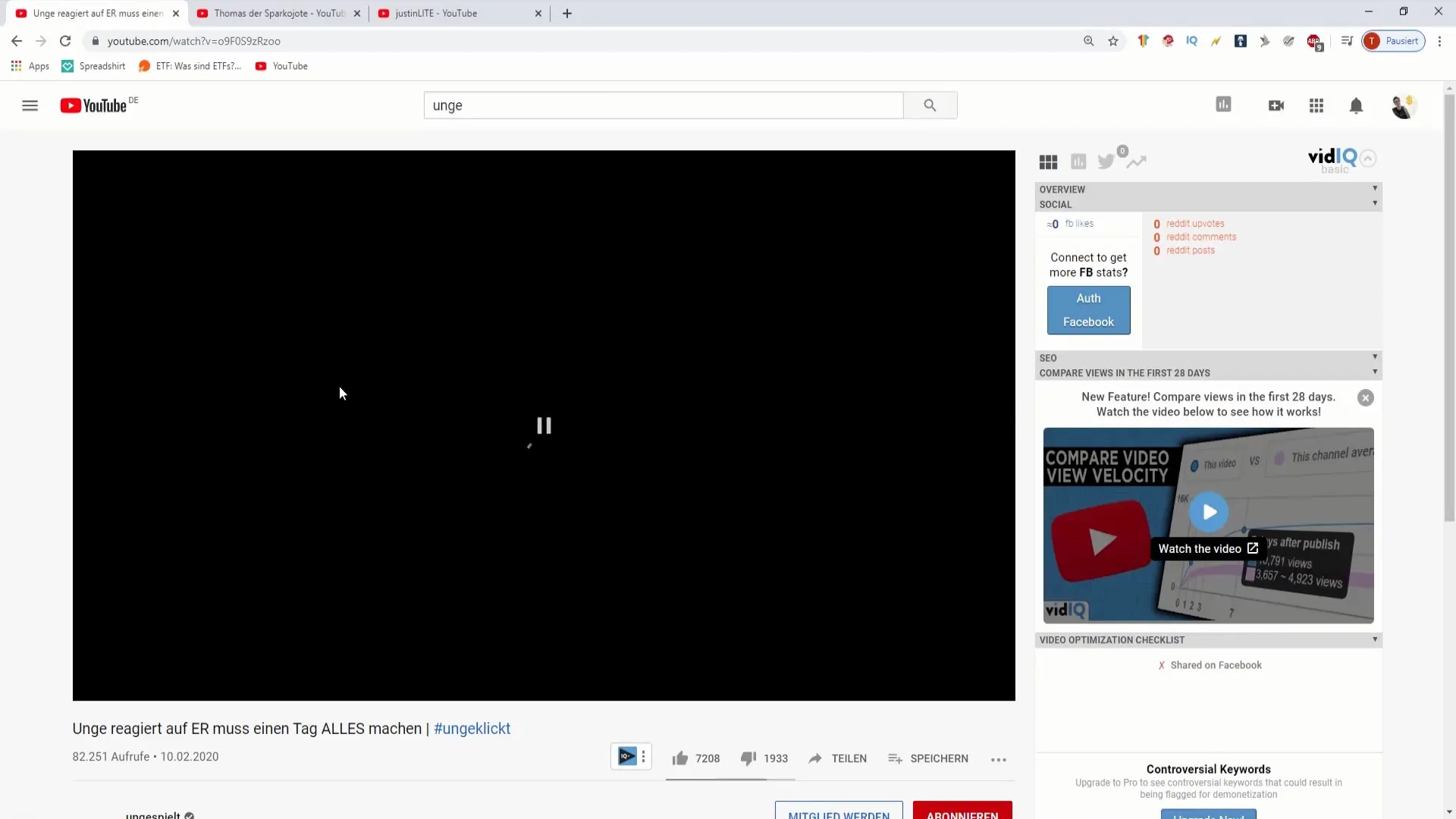Go to the YouTube home logo
Viewport: 1456px width, 819px height.
tap(94, 105)
